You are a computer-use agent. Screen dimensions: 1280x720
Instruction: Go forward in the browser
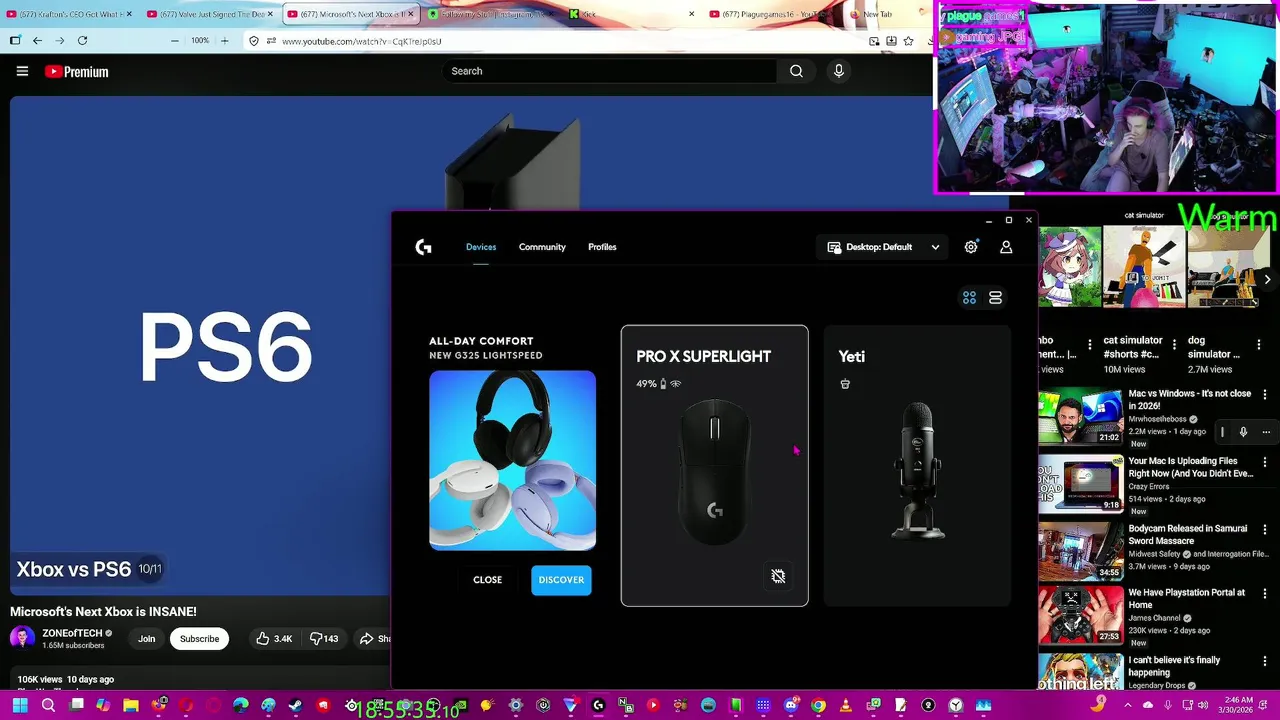point(60,41)
